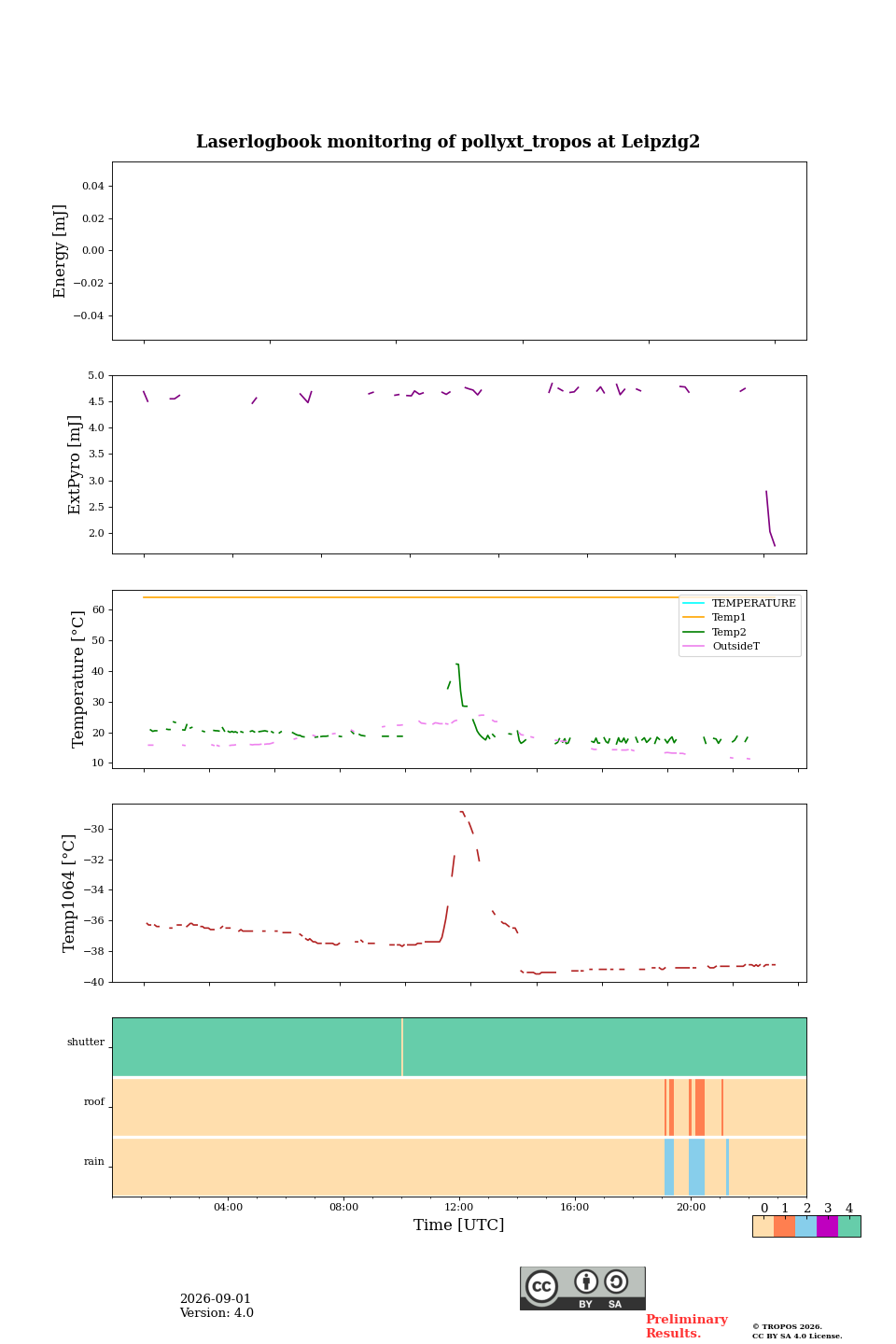Click the 'Temperature [°C]' axis label
This screenshot has width=896, height=1344.
pos(78,679)
